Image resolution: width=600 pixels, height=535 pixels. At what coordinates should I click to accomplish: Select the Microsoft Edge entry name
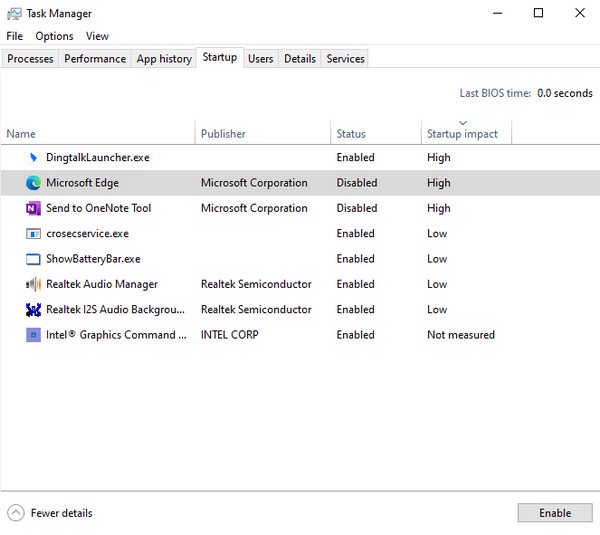[82, 183]
